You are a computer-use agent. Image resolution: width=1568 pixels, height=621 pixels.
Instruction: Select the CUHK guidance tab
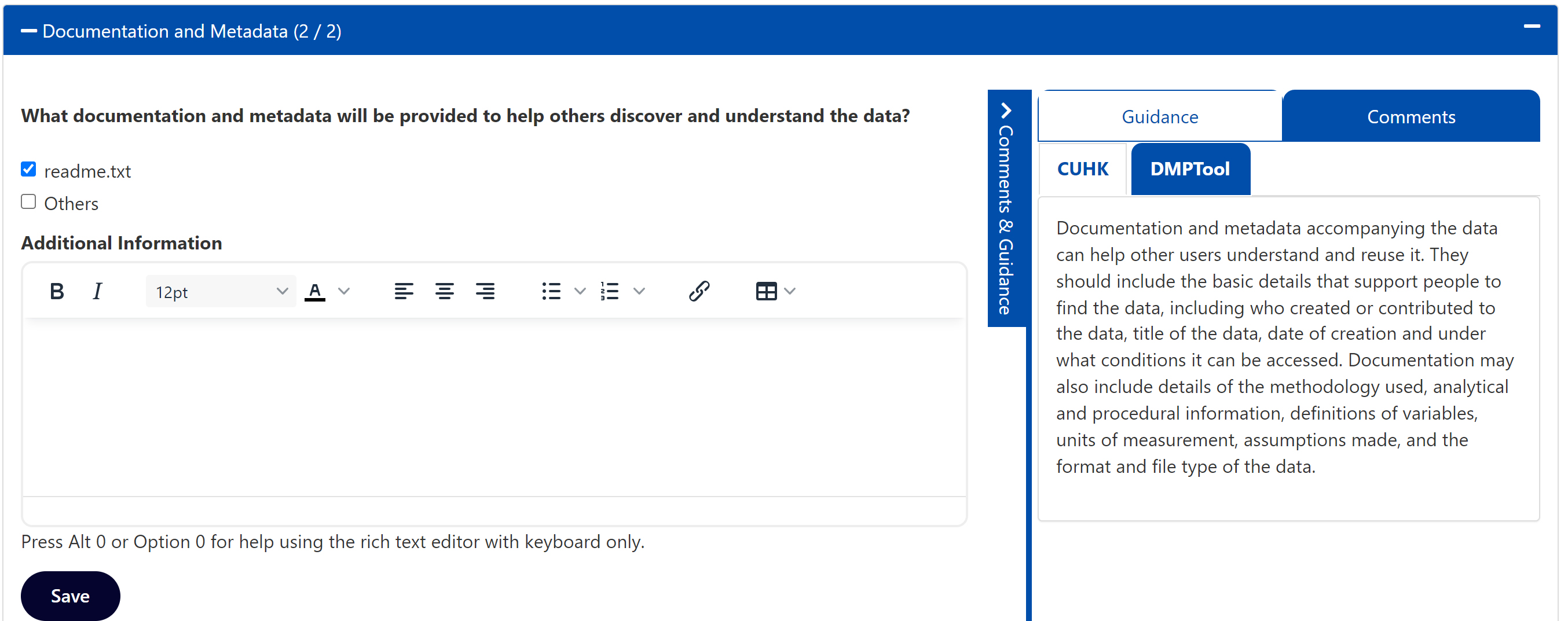click(x=1082, y=169)
